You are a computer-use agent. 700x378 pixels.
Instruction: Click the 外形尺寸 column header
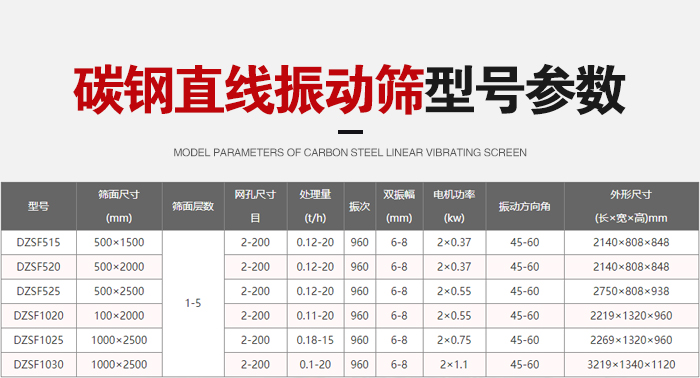pos(631,206)
